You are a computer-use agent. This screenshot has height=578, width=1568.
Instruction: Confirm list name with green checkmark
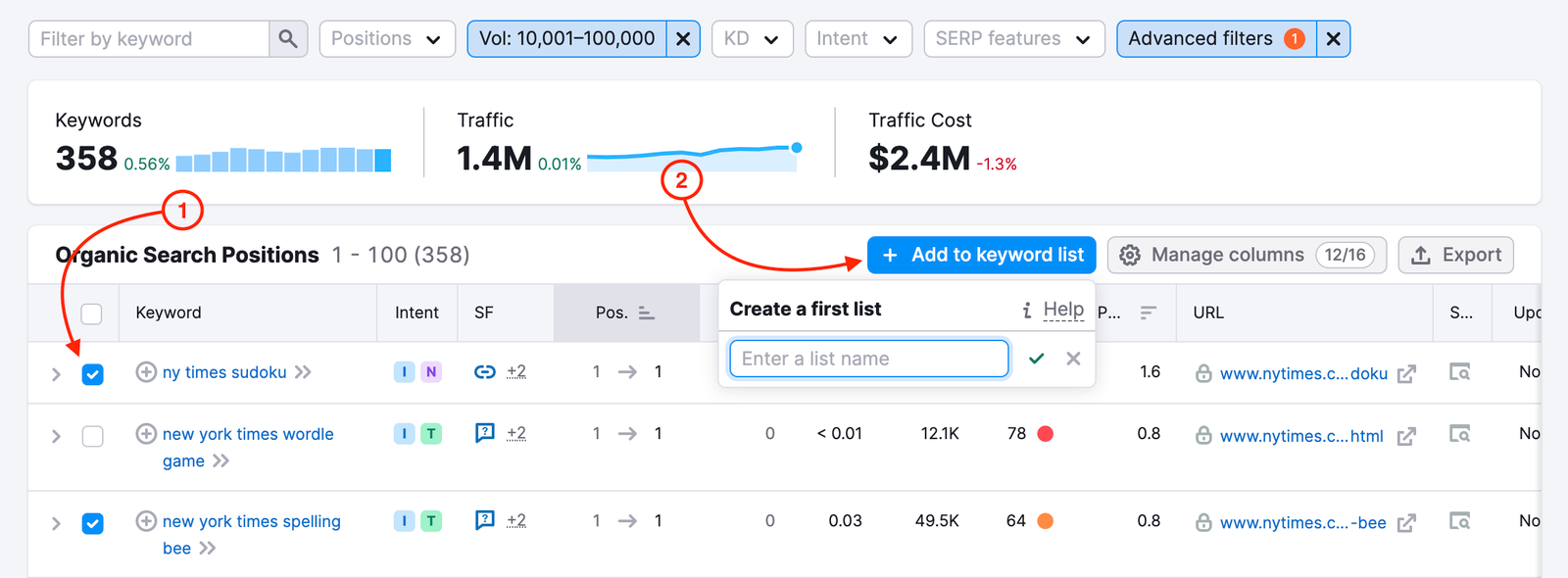tap(1036, 359)
